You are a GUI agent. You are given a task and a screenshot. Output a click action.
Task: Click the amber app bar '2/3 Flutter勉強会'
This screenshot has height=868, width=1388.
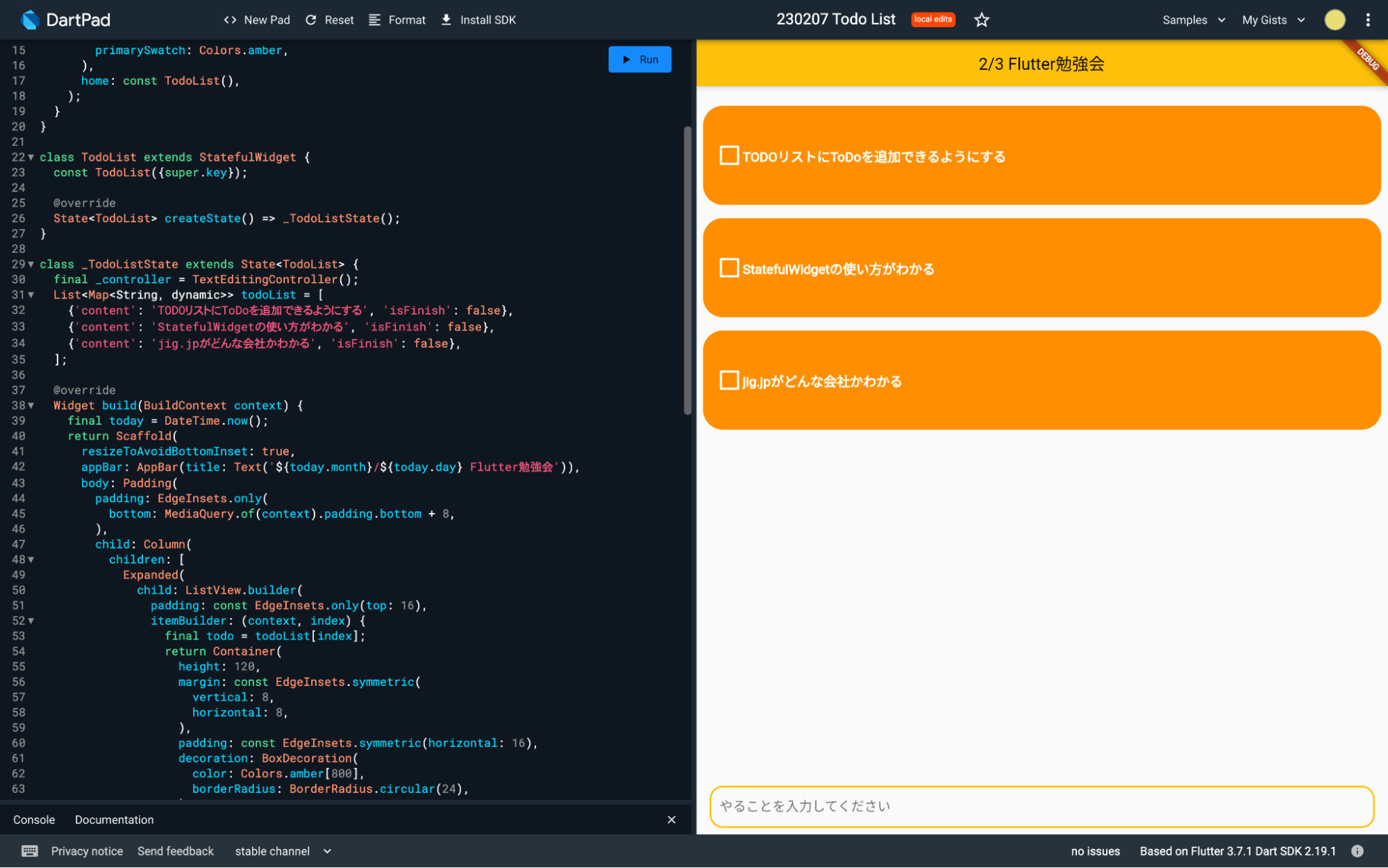[x=1042, y=63]
